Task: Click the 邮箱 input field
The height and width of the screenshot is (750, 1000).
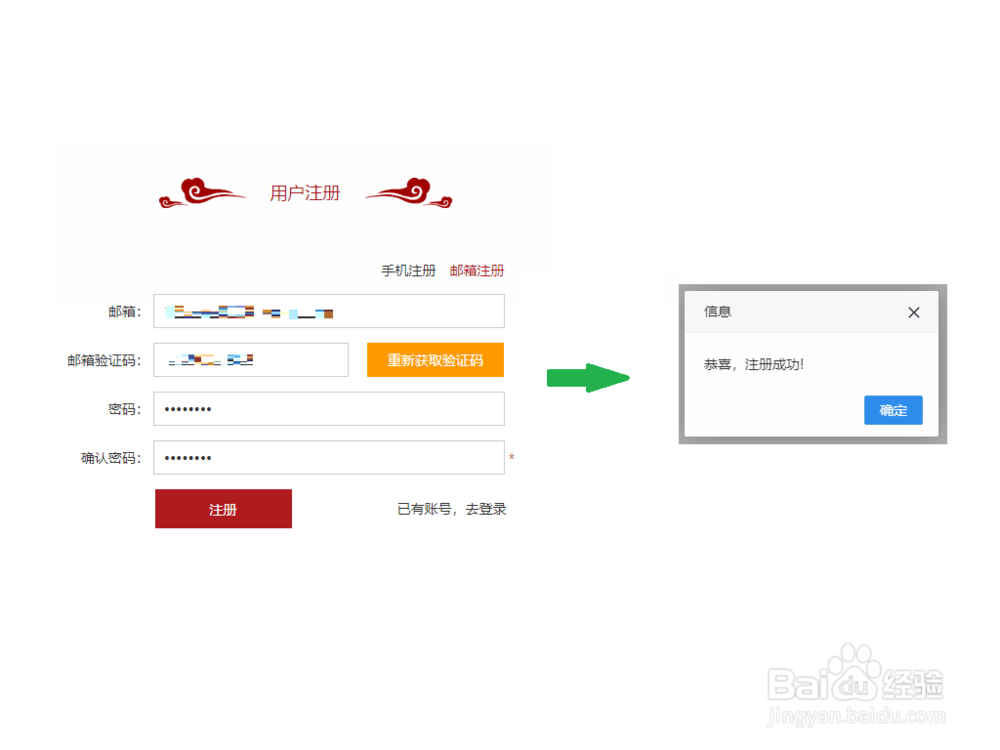Action: pyautogui.click(x=328, y=311)
